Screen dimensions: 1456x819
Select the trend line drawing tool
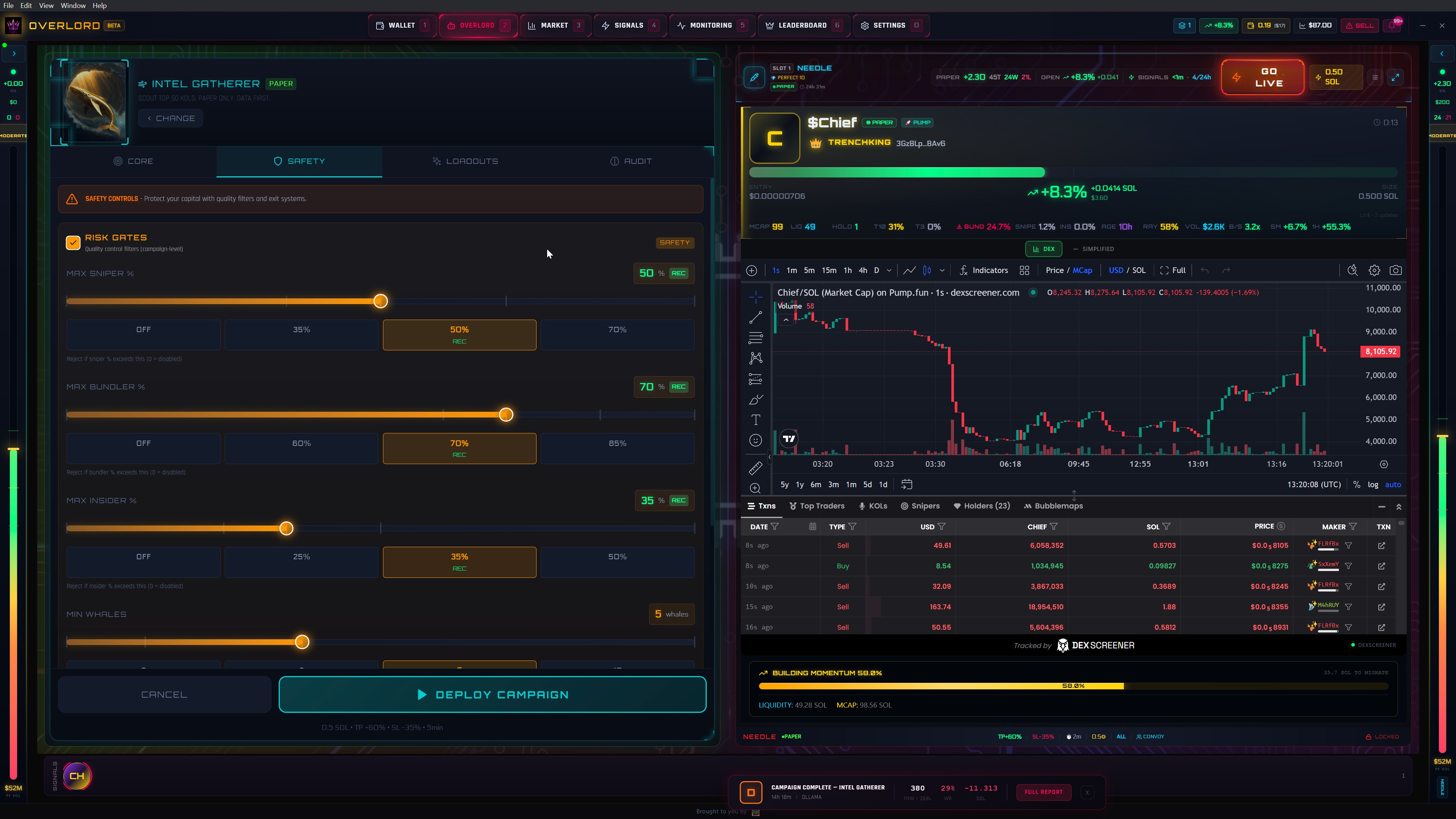pyautogui.click(x=756, y=317)
